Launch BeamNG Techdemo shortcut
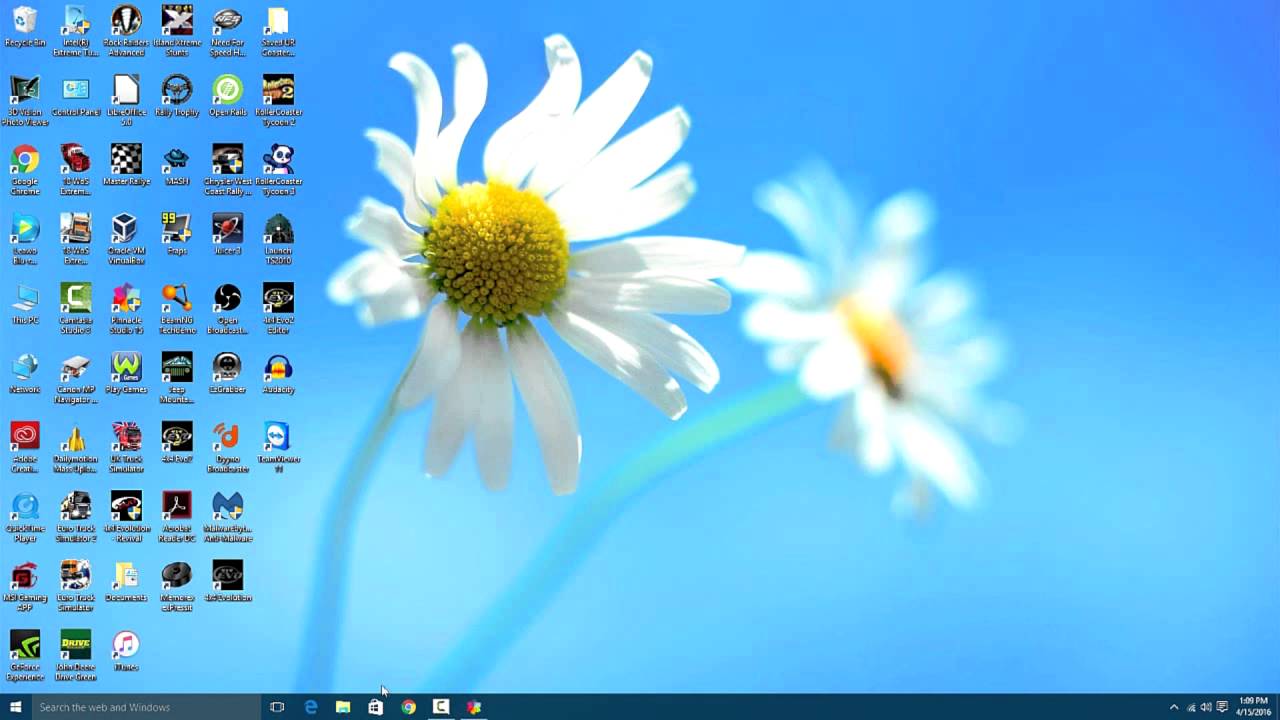The height and width of the screenshot is (720, 1280). tap(177, 308)
